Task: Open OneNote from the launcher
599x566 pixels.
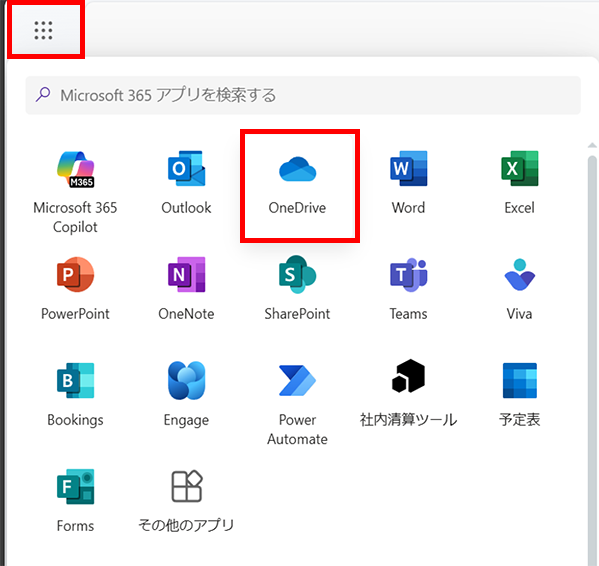Action: (186, 289)
